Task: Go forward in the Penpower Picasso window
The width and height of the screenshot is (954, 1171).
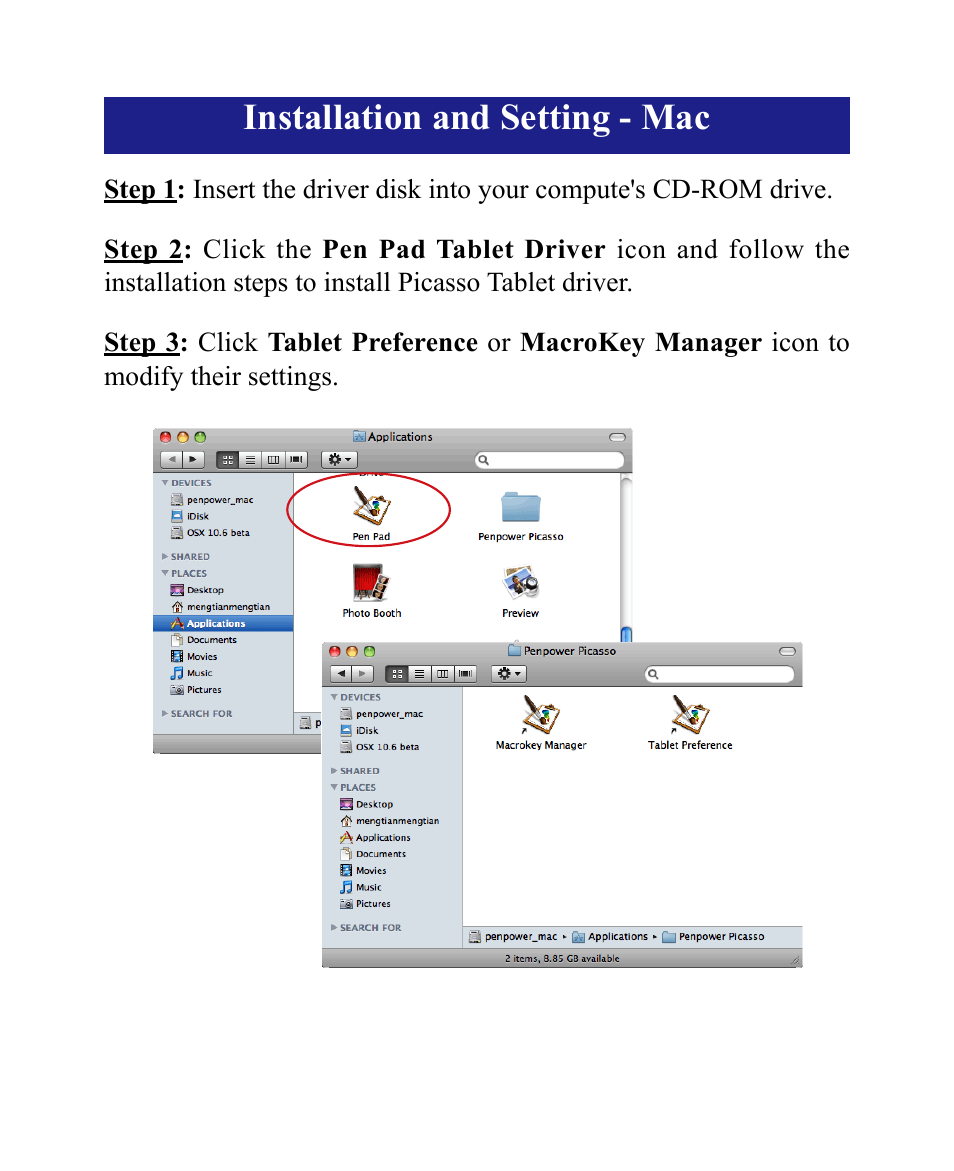Action: pyautogui.click(x=362, y=674)
